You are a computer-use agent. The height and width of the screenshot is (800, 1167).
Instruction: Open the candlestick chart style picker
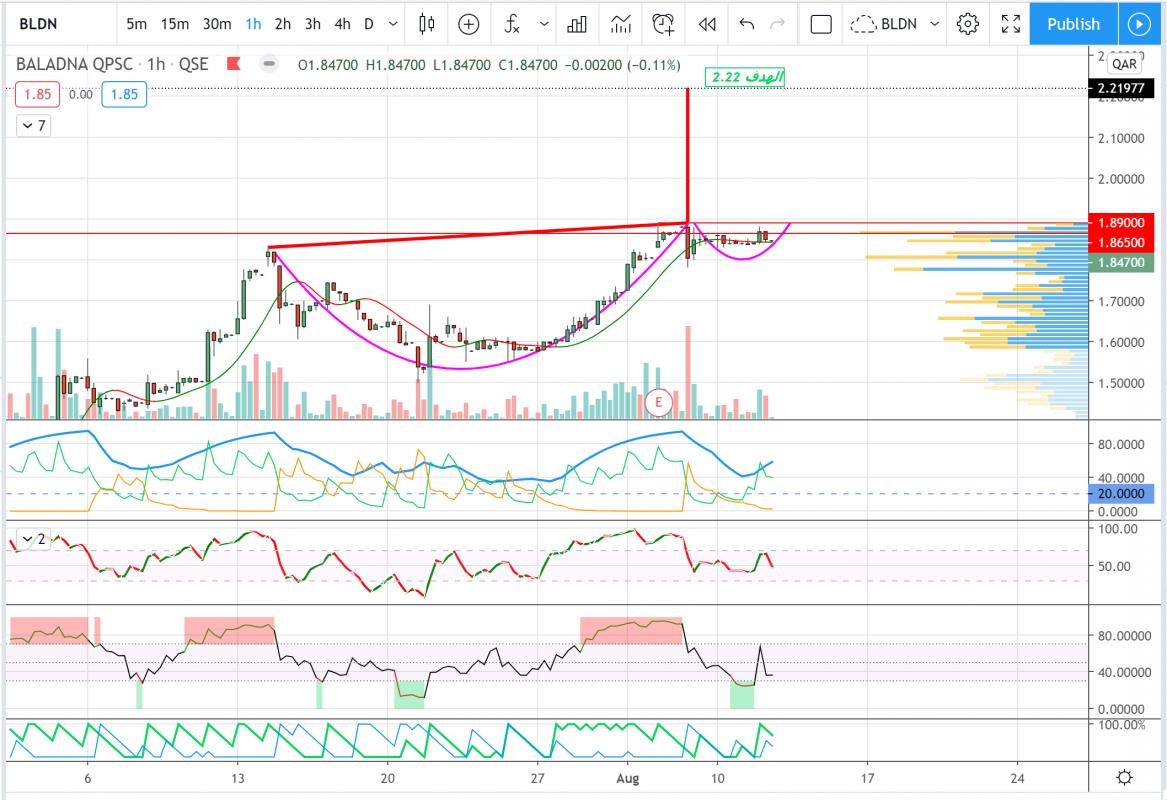426,24
